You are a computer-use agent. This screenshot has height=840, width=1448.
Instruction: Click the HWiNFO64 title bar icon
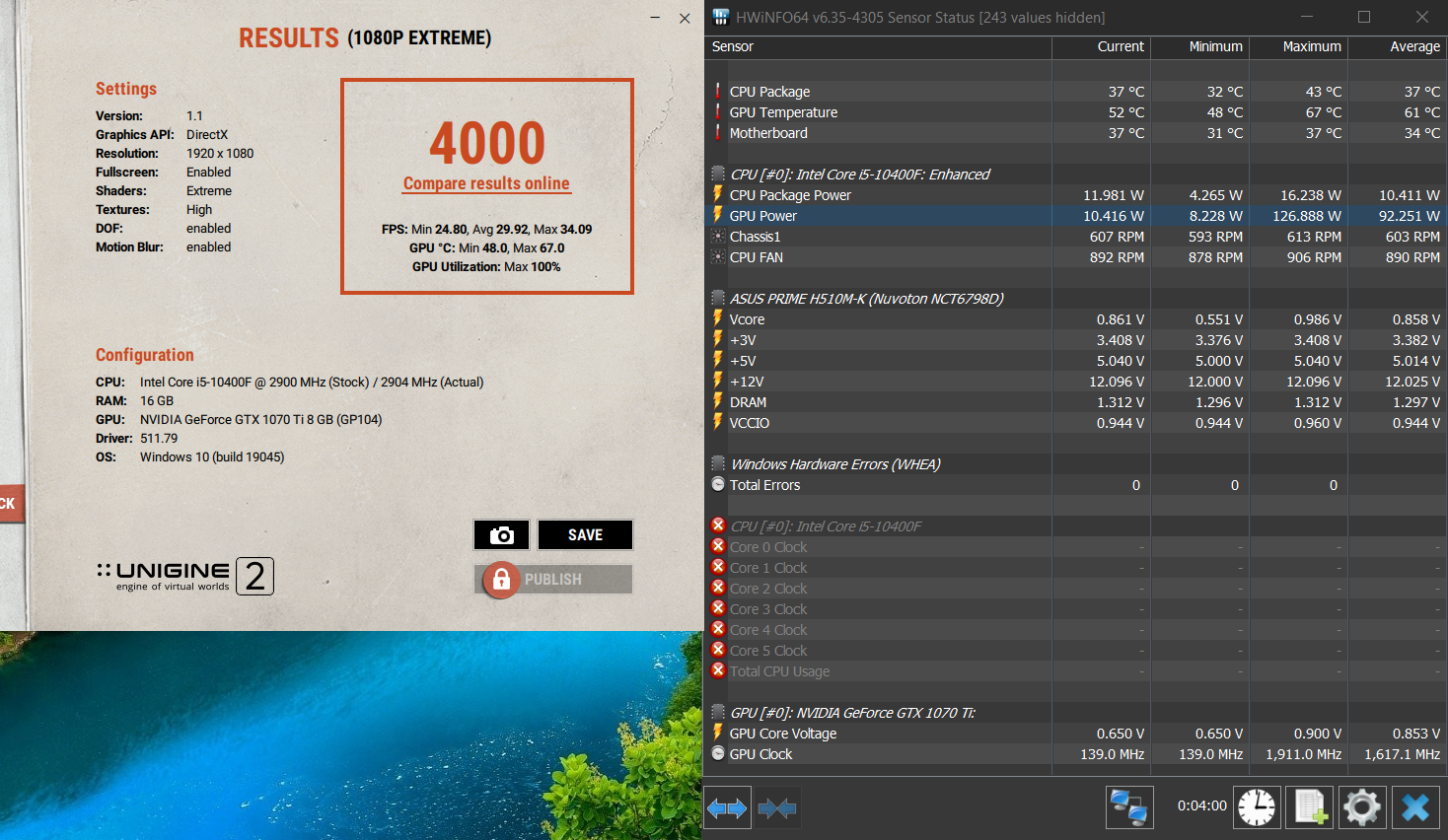coord(721,17)
